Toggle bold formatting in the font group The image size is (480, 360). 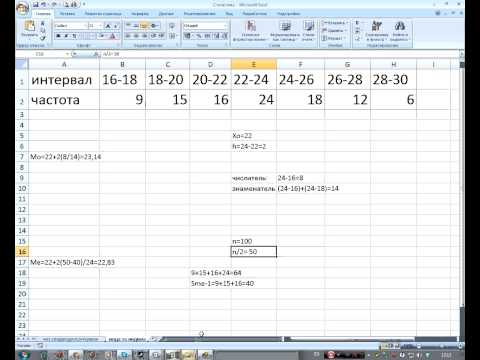(58, 36)
